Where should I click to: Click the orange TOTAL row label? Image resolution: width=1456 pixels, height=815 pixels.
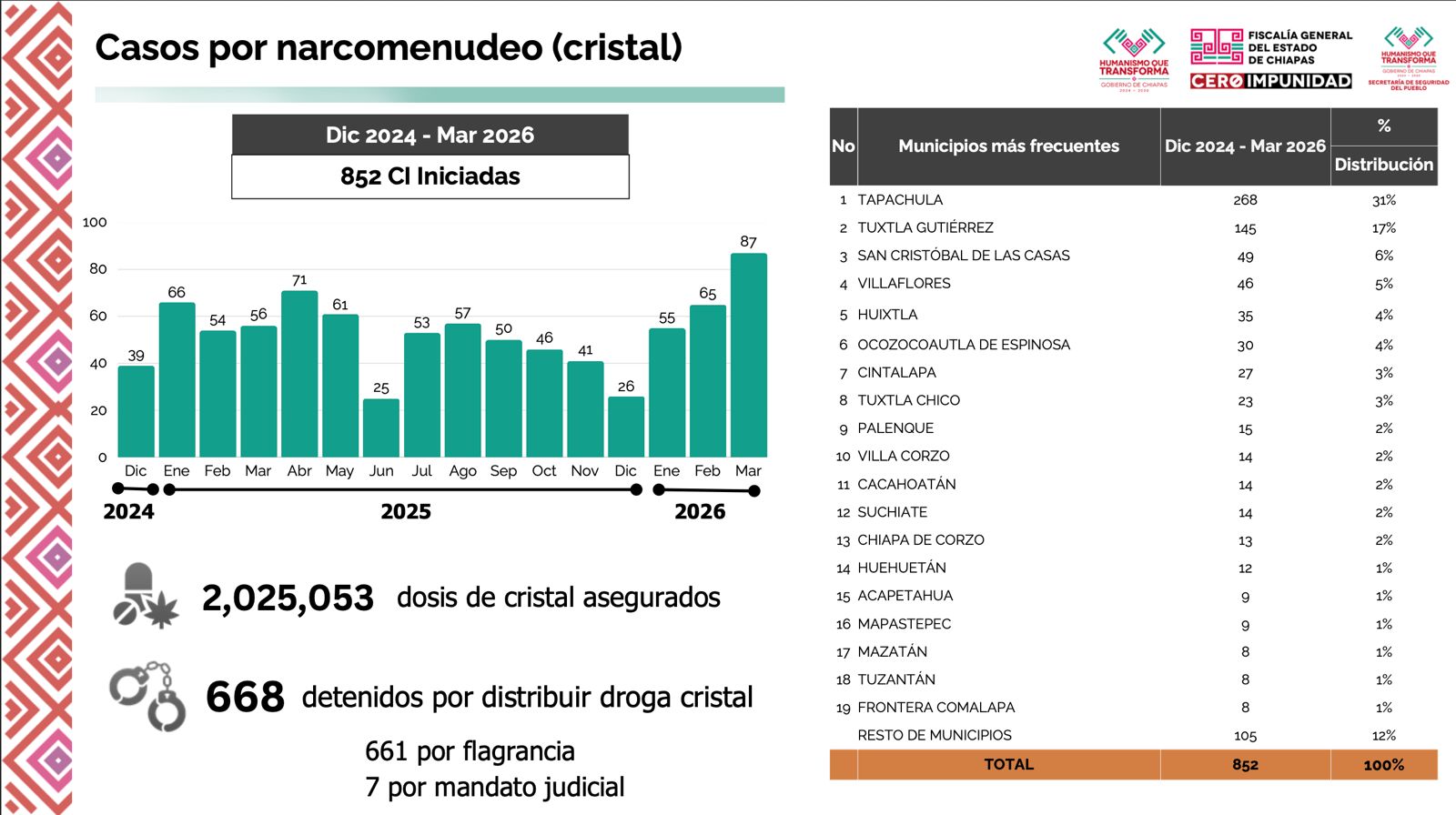[1008, 765]
